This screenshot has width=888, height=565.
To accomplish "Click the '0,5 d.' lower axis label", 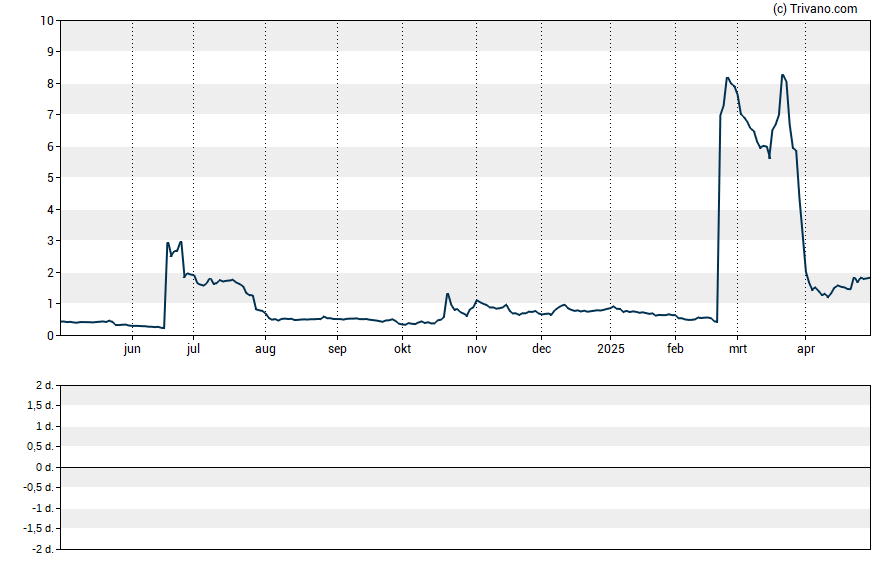I will coord(40,447).
